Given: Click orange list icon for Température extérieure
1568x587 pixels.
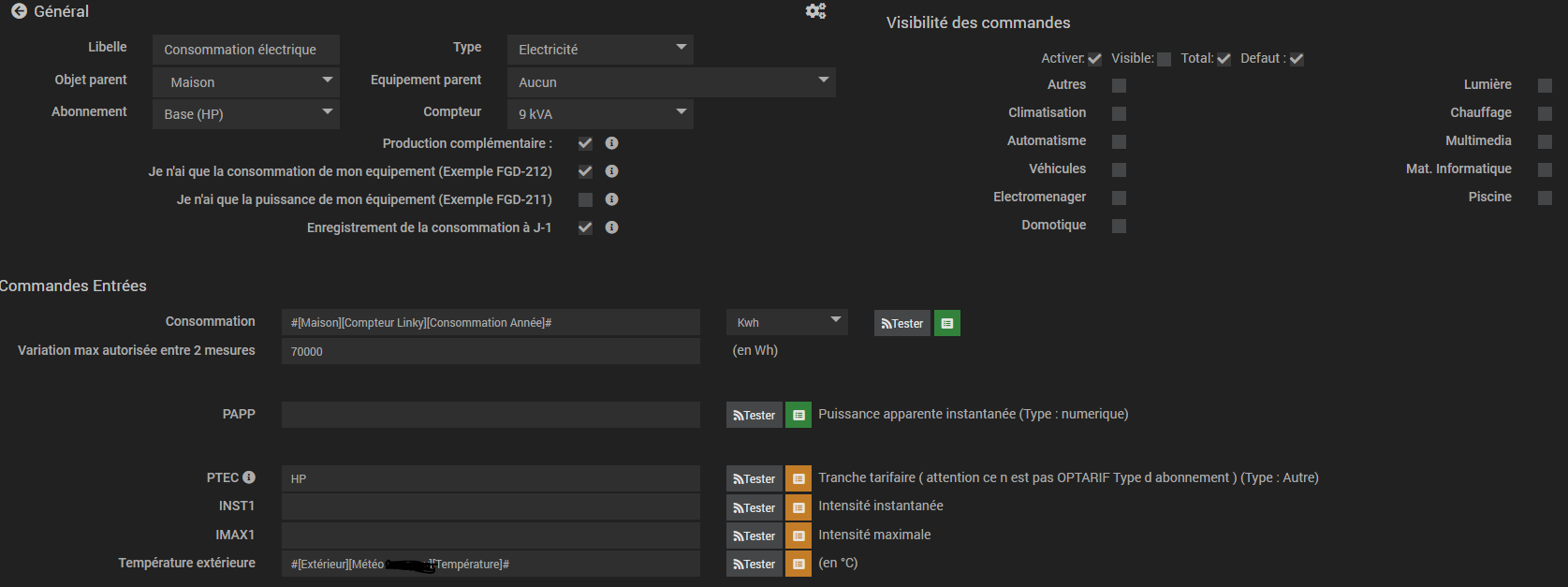Looking at the screenshot, I should [x=799, y=564].
